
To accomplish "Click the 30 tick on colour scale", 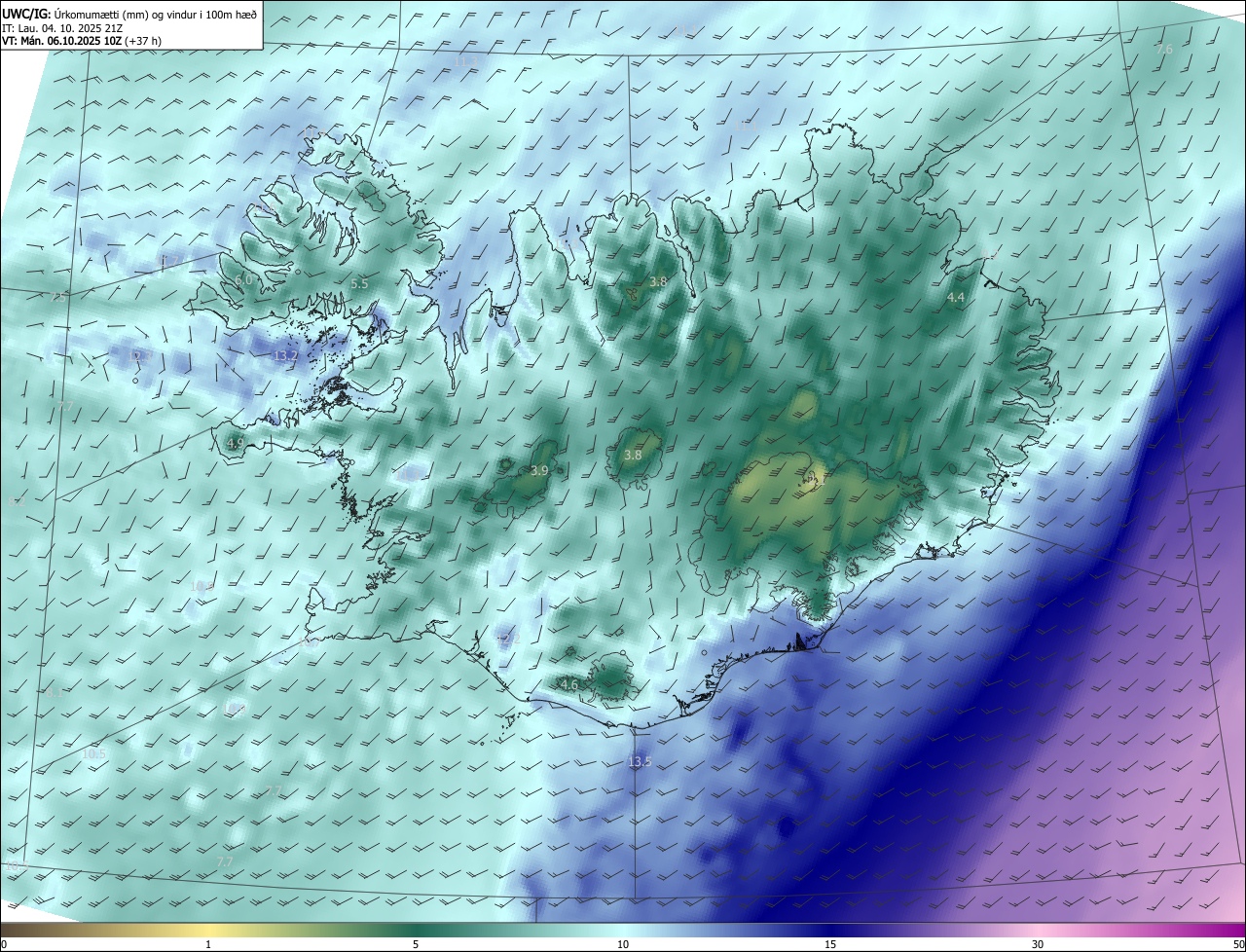I will (1038, 944).
